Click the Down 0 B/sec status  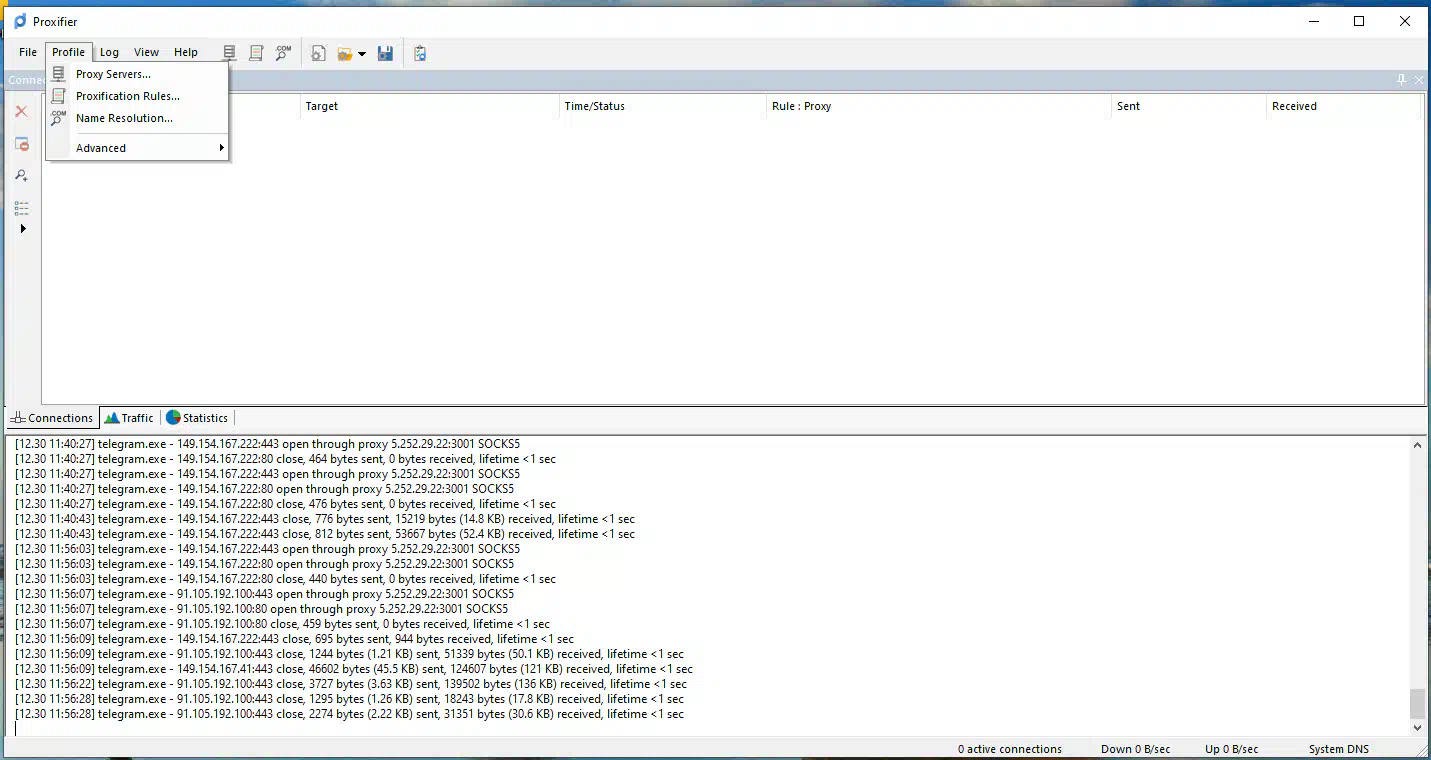tap(1135, 749)
